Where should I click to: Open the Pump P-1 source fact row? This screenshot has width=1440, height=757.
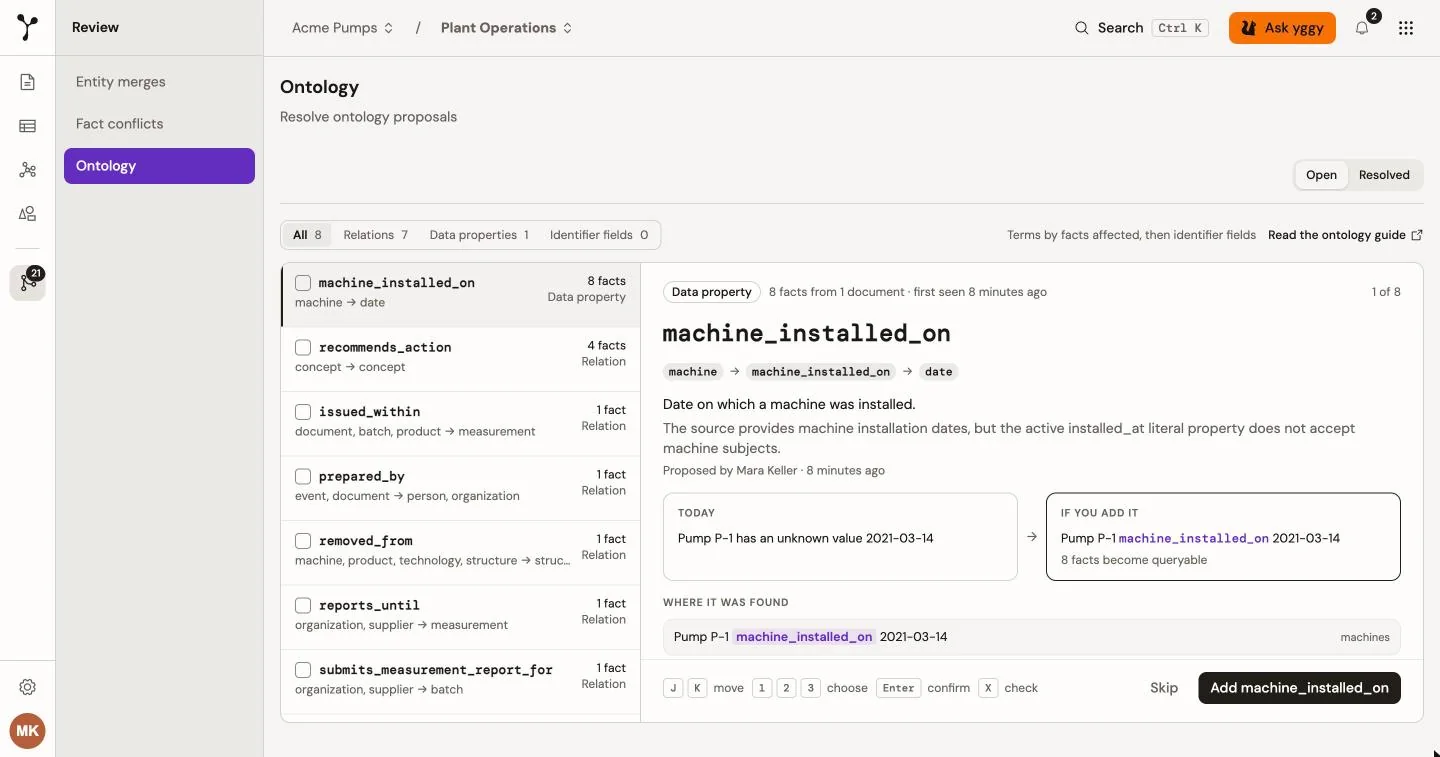pyautogui.click(x=1032, y=637)
